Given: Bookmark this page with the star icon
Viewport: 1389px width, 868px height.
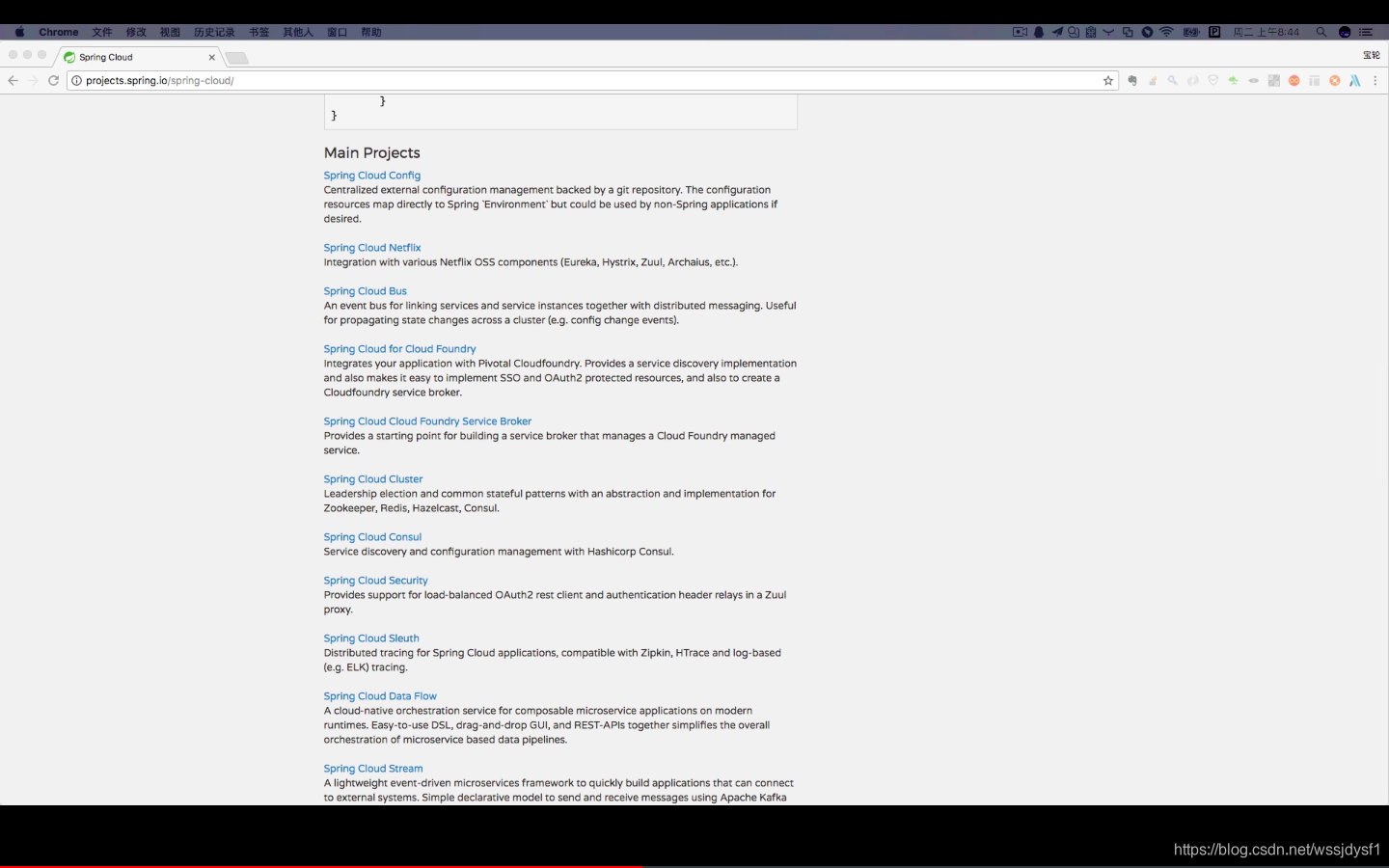Looking at the screenshot, I should pos(1108,81).
